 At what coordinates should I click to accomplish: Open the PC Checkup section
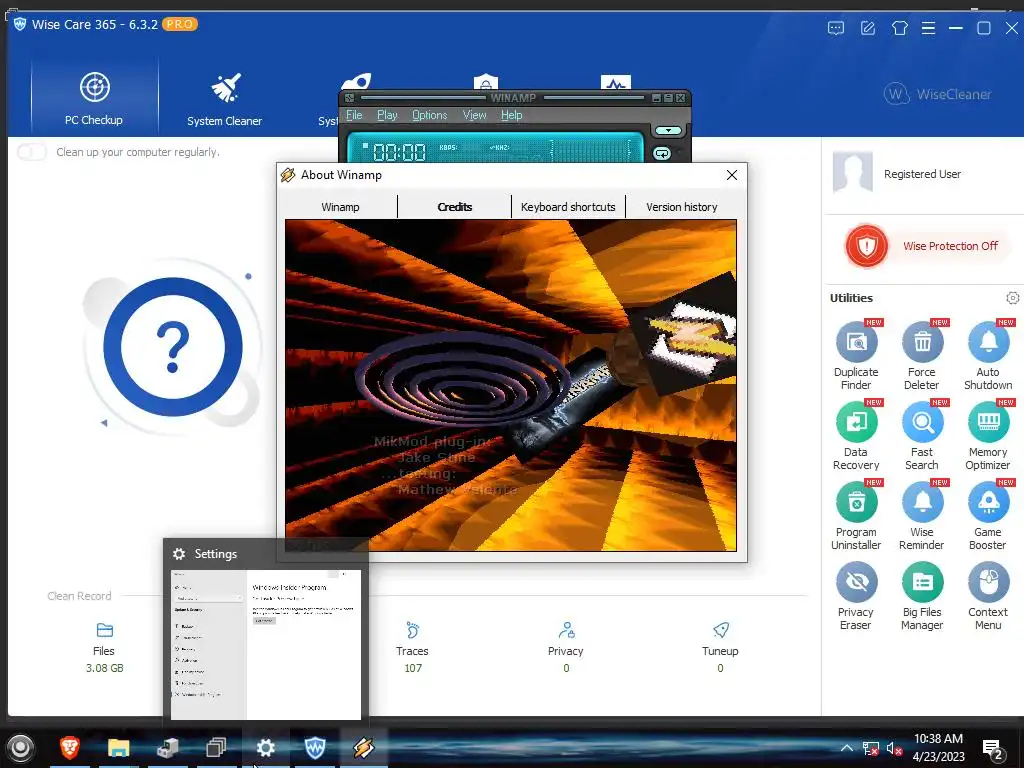(x=94, y=98)
